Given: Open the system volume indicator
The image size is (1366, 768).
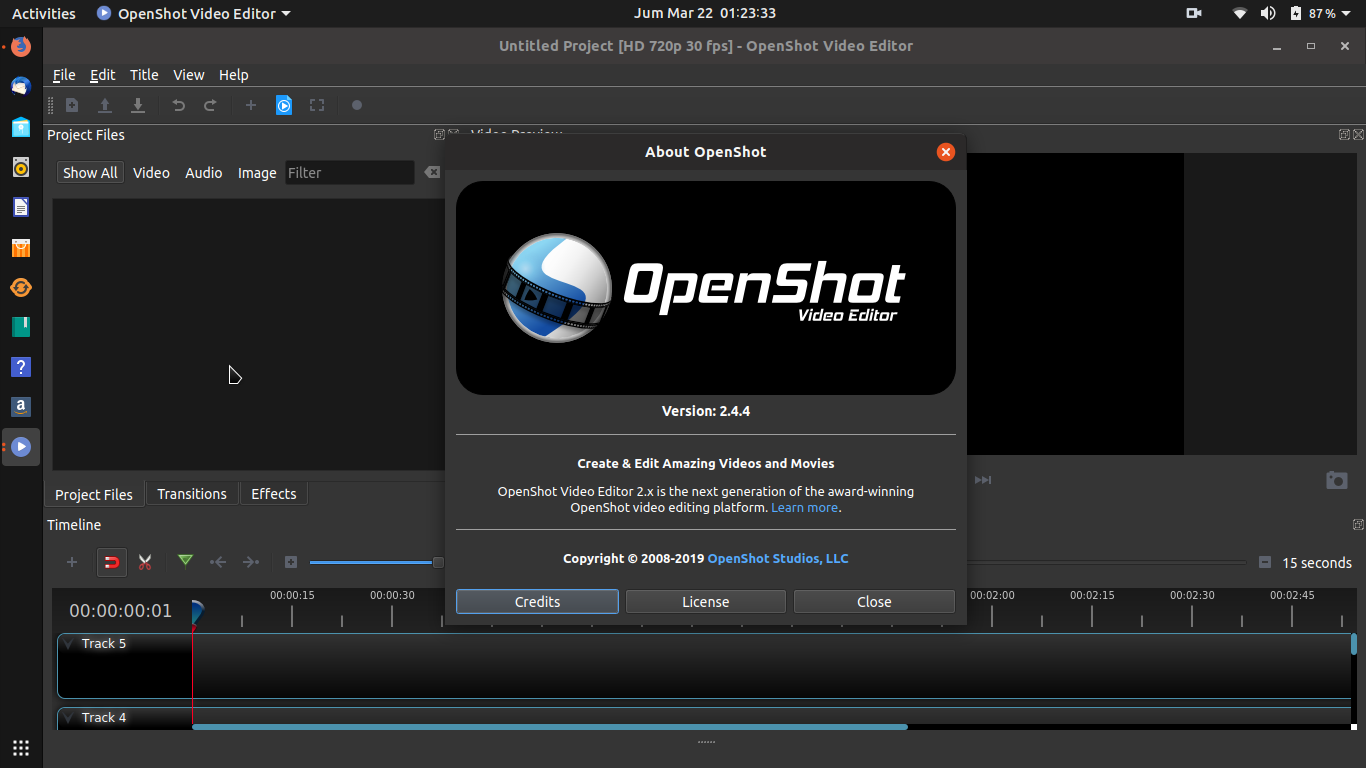Looking at the screenshot, I should point(1268,13).
